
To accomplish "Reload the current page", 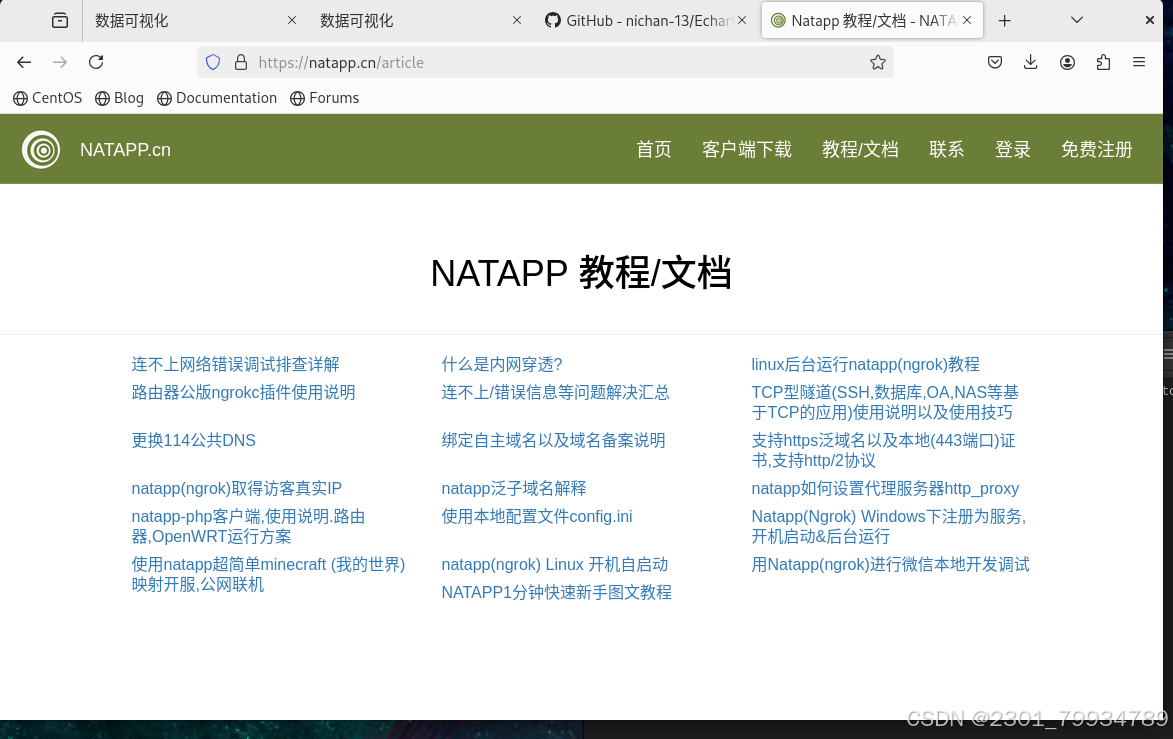I will [x=96, y=62].
